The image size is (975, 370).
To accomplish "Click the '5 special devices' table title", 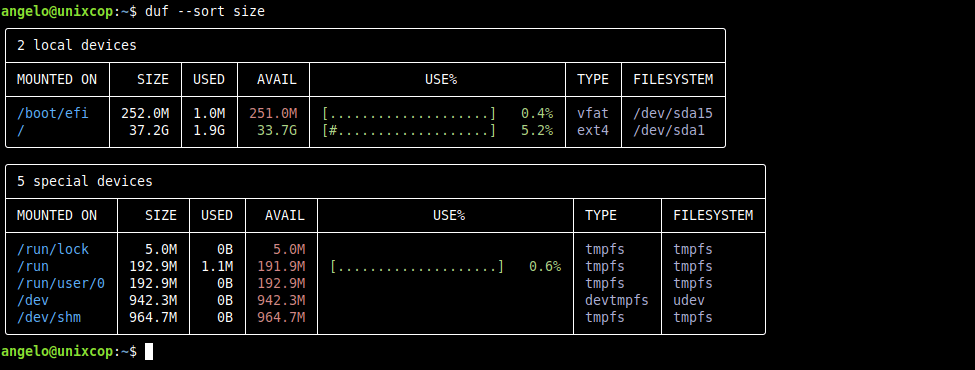I will 85,182.
